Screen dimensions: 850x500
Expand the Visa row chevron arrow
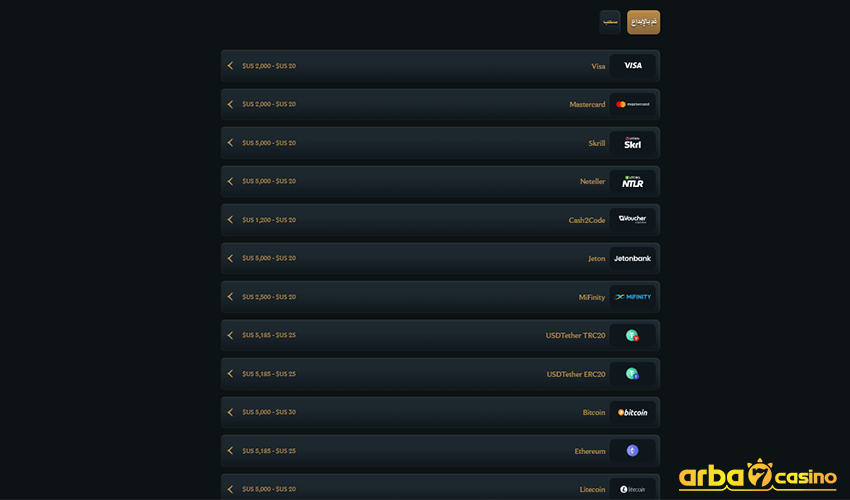click(230, 66)
